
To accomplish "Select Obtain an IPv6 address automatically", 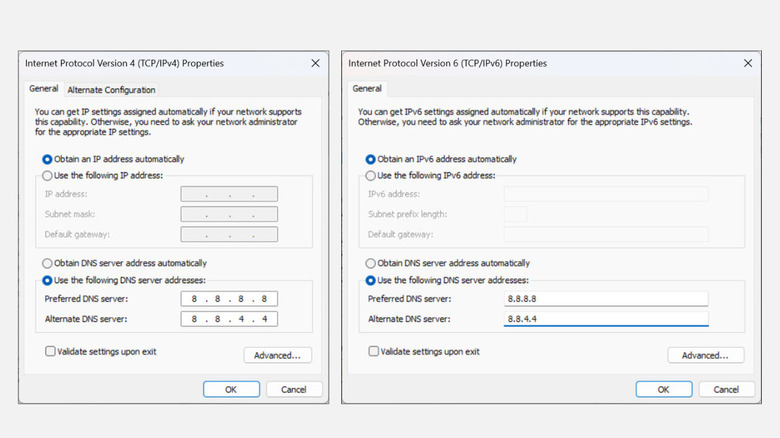I will click(x=371, y=159).
